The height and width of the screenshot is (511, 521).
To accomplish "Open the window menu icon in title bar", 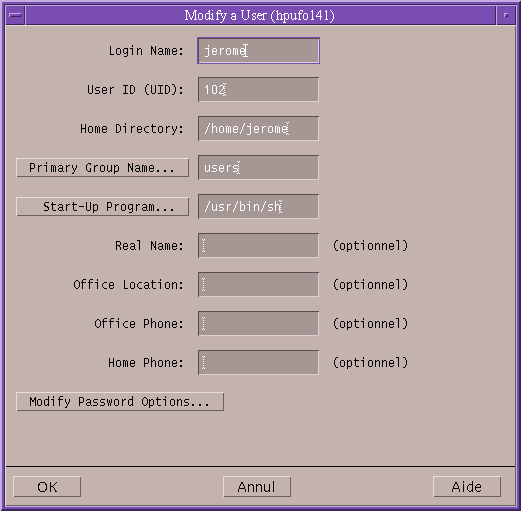I will click(15, 15).
